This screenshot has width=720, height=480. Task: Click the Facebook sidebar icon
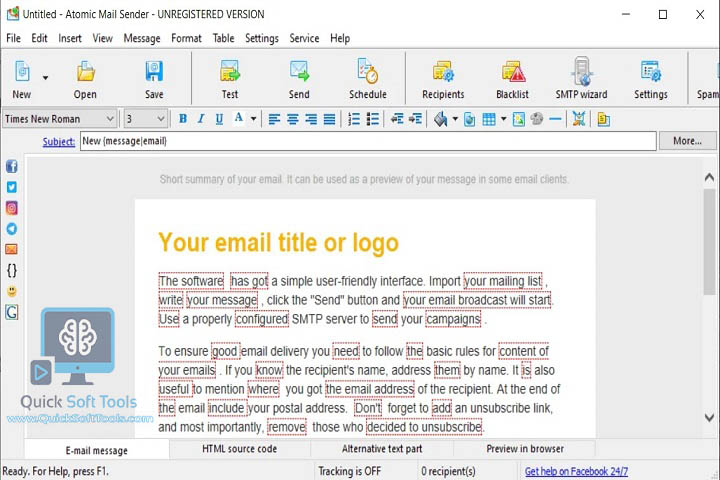12,166
